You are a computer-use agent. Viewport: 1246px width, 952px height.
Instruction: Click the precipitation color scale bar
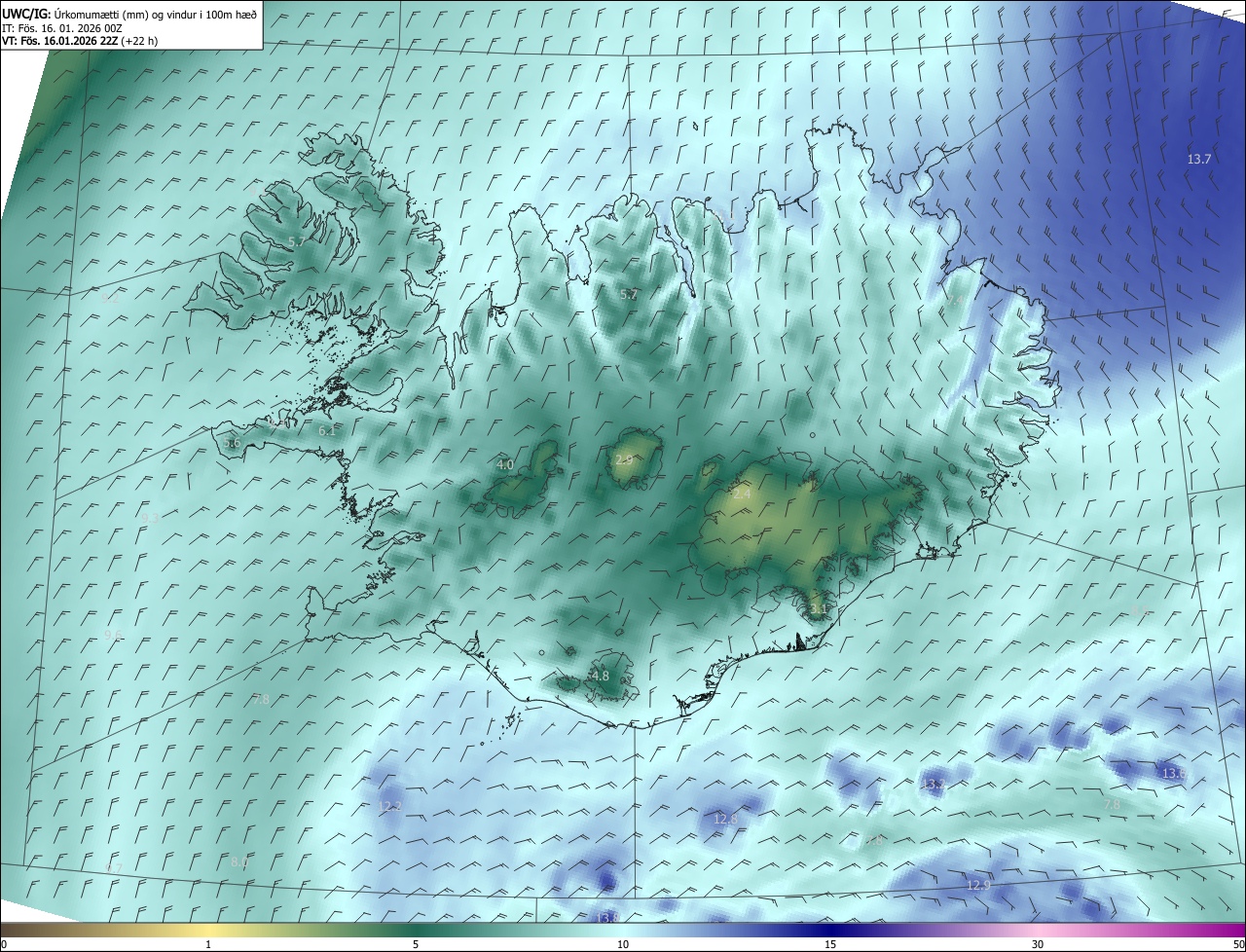[x=623, y=930]
